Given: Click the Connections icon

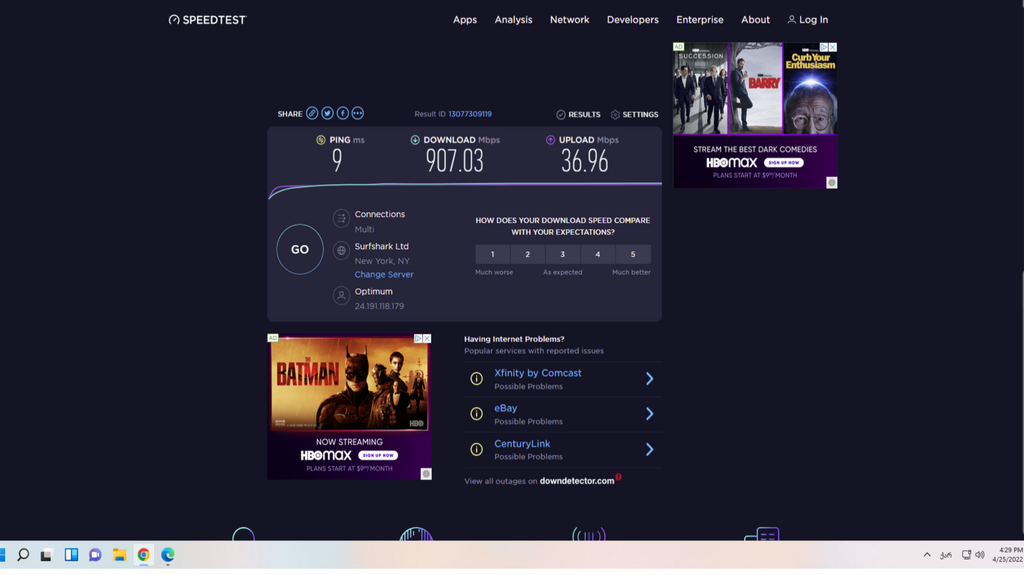Looking at the screenshot, I should [341, 218].
